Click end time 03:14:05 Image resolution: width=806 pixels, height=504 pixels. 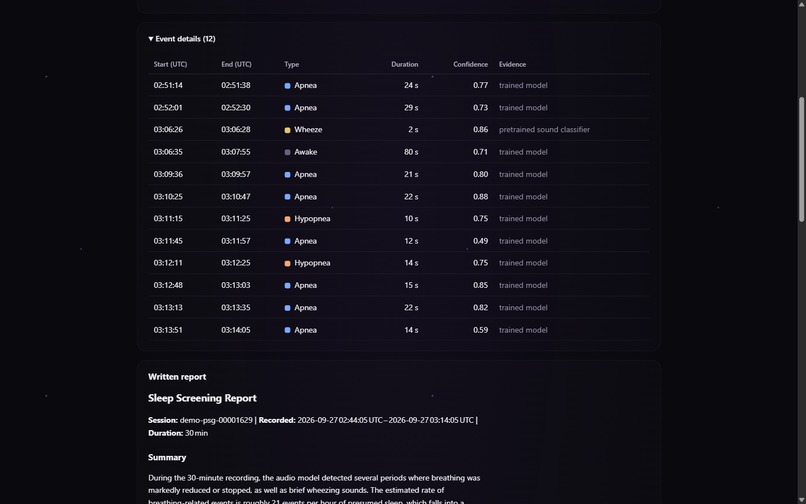click(236, 330)
